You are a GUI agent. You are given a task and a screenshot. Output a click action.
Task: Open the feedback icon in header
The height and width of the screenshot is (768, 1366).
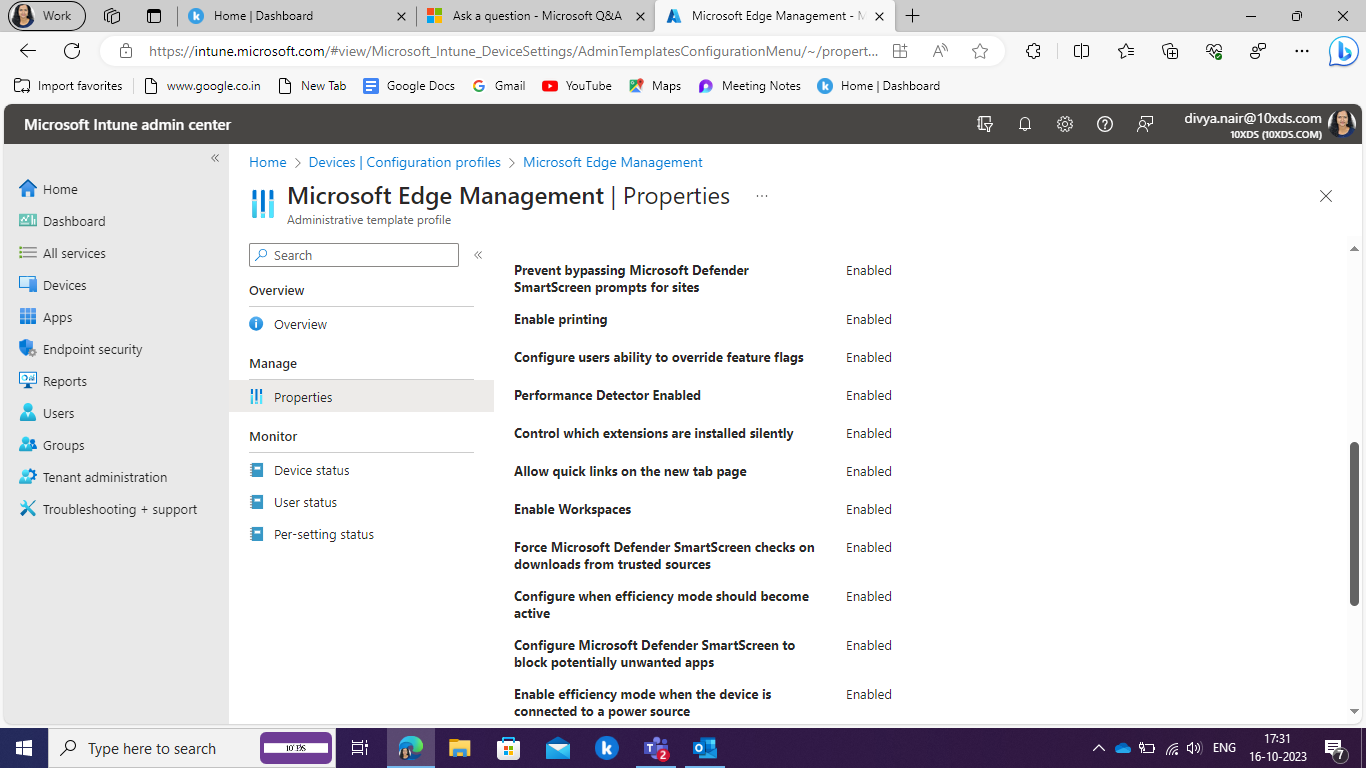(x=1145, y=124)
